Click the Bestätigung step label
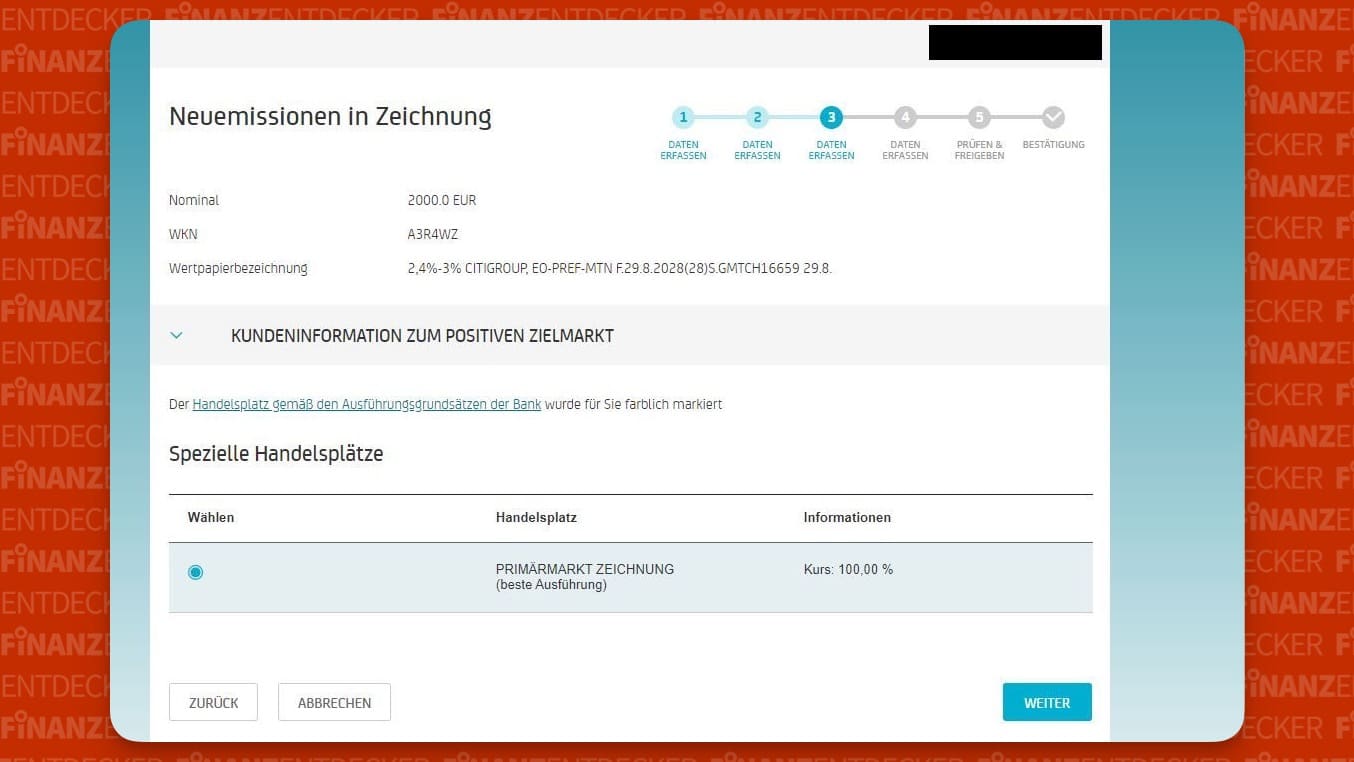The height and width of the screenshot is (762, 1354). click(1053, 145)
